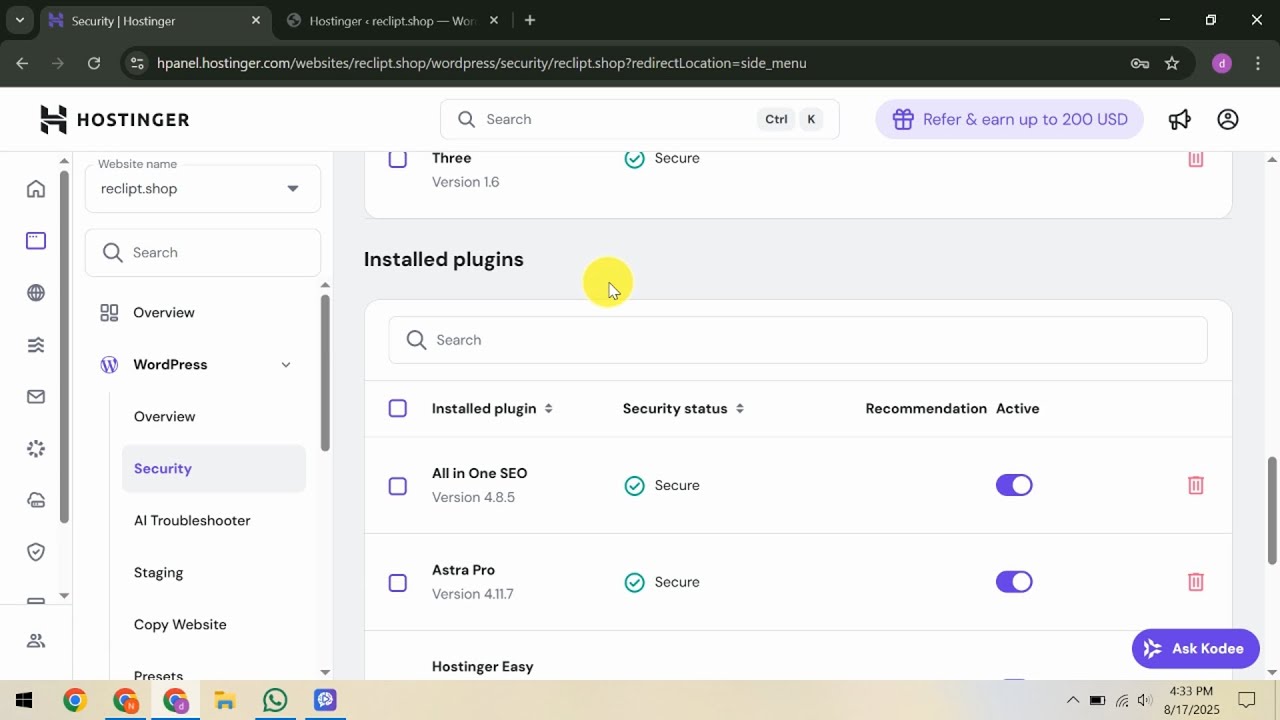The width and height of the screenshot is (1280, 720).
Task: Toggle Astra Pro active switch
Action: [1014, 582]
